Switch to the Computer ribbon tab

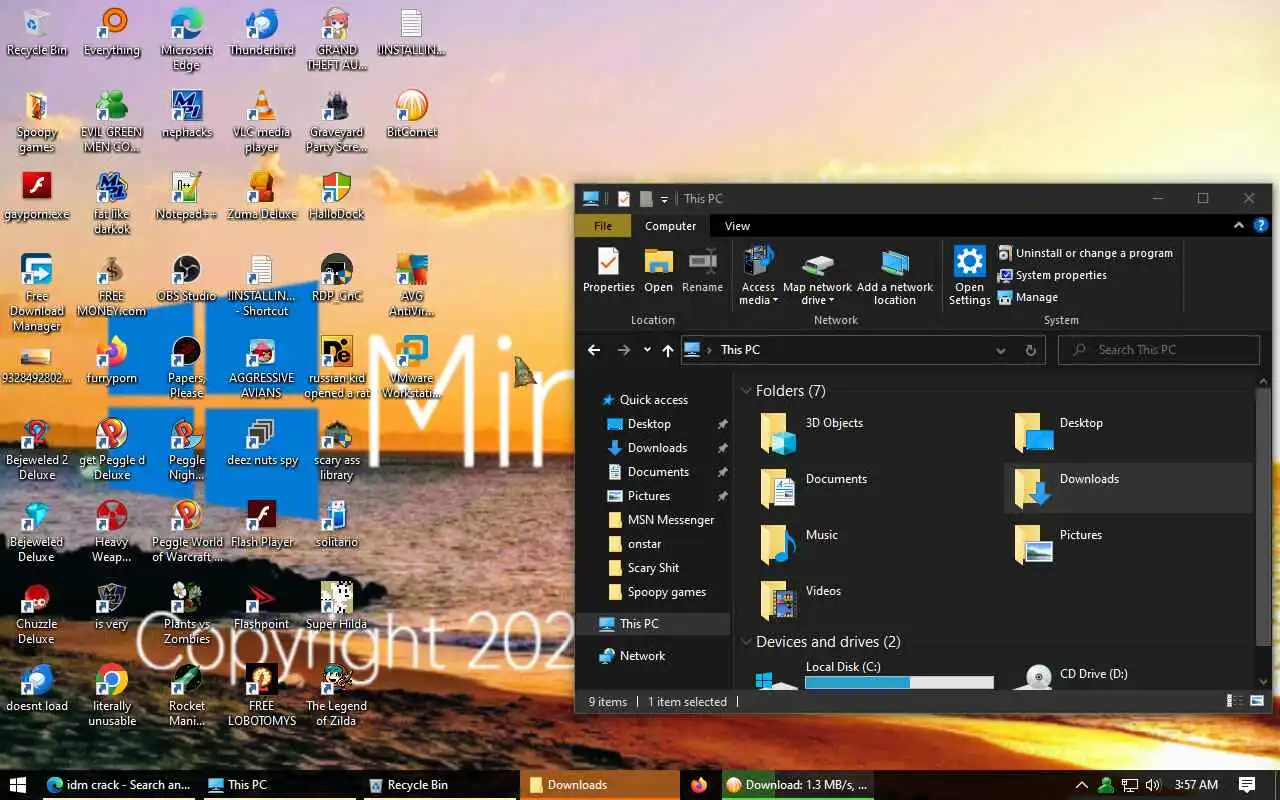click(670, 226)
